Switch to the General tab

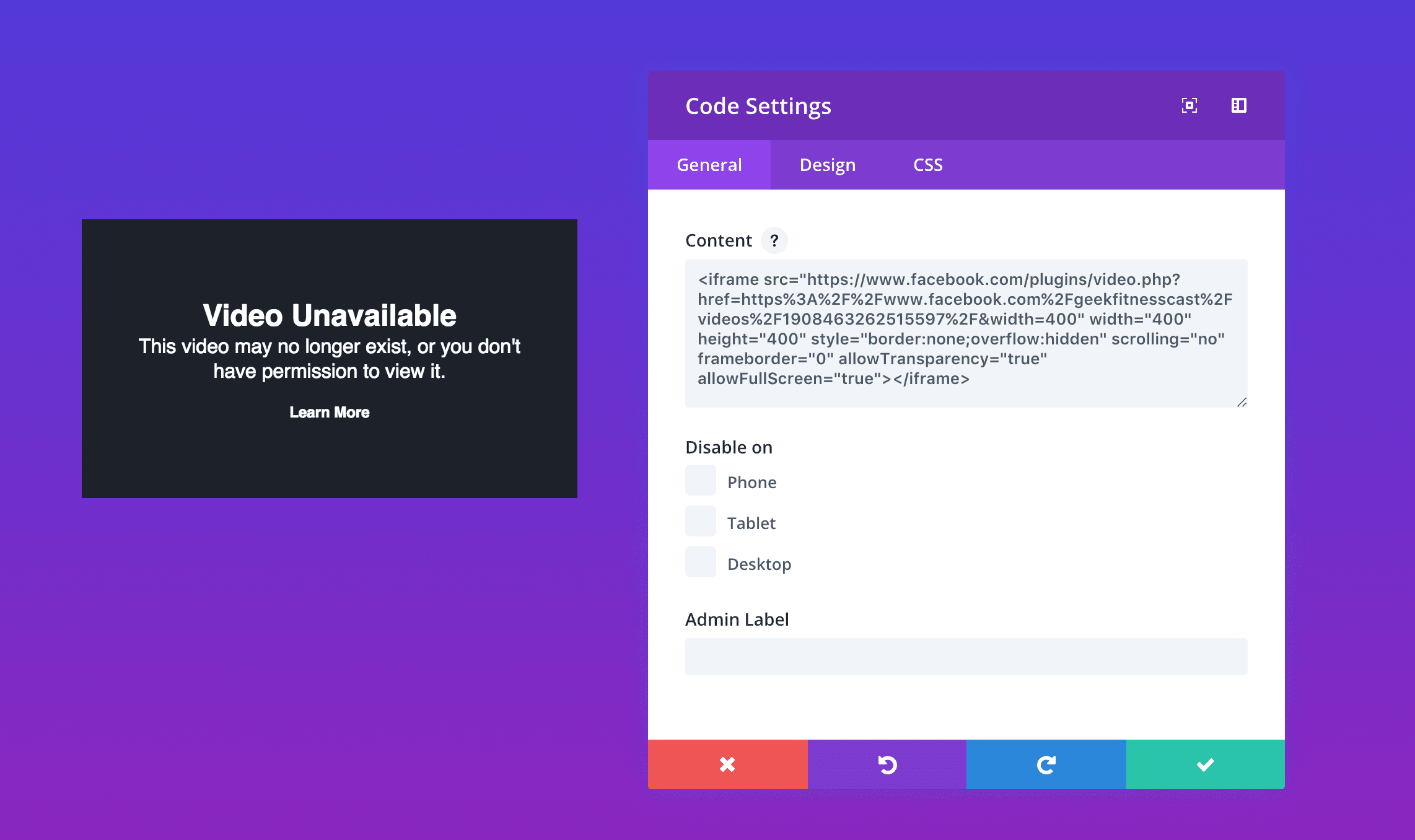point(709,165)
